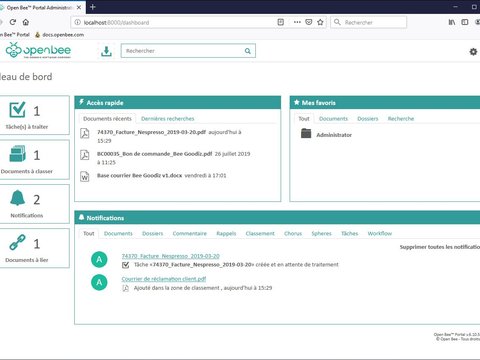The image size is (480, 360).
Task: Open Courrier de réclamation client.pdf link
Action: [x=164, y=279]
